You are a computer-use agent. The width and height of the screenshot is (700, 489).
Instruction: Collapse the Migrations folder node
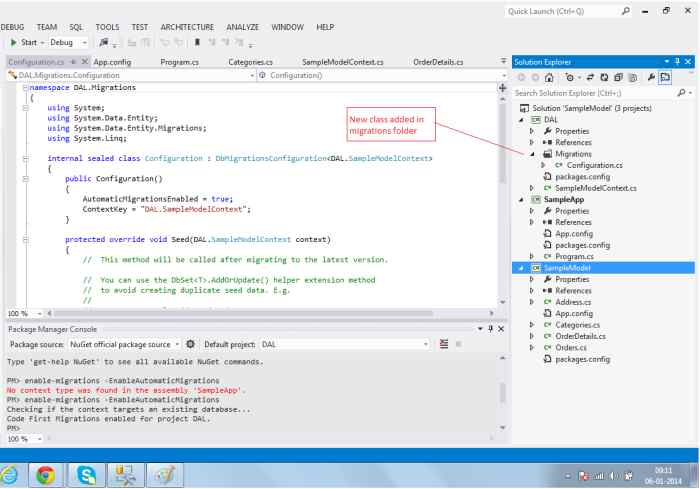(x=532, y=154)
